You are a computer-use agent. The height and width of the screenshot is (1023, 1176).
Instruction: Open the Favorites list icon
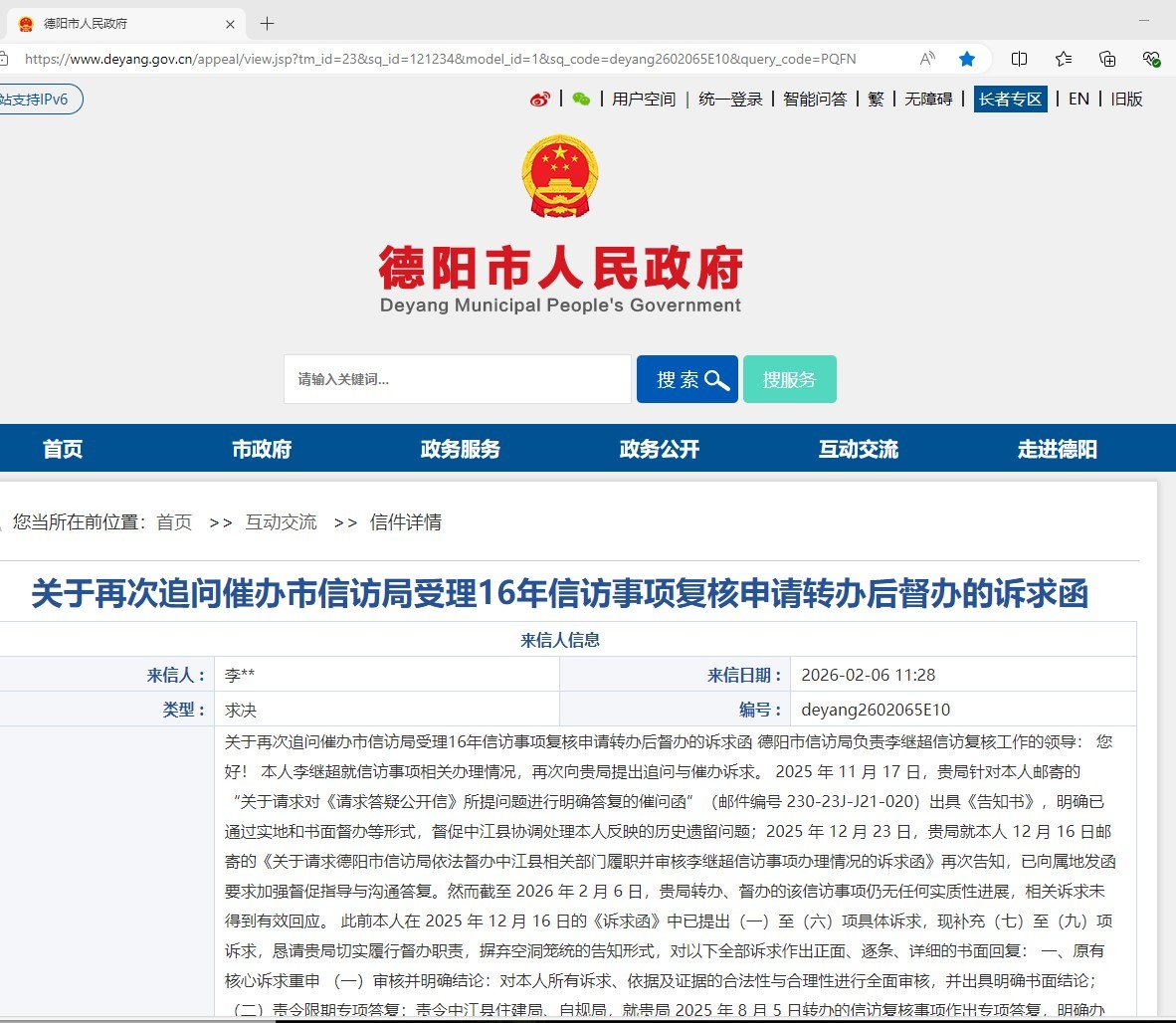pos(1064,59)
